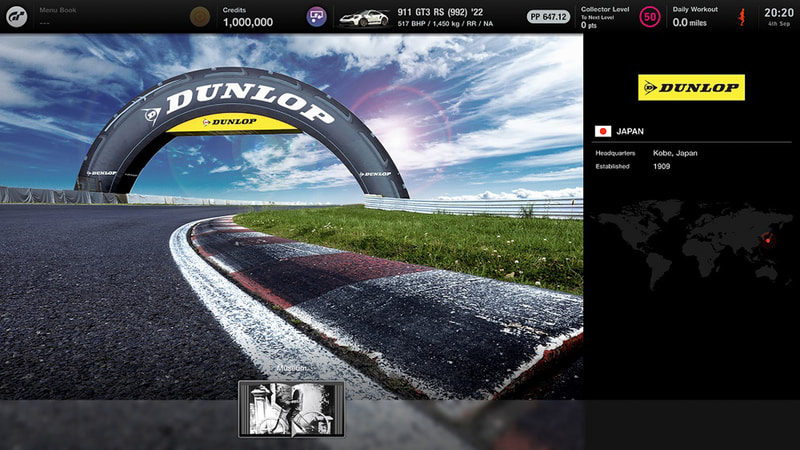Viewport: 800px width, 450px height.
Task: Click the 911 GT3 RS car thumbnail
Action: [x=365, y=18]
